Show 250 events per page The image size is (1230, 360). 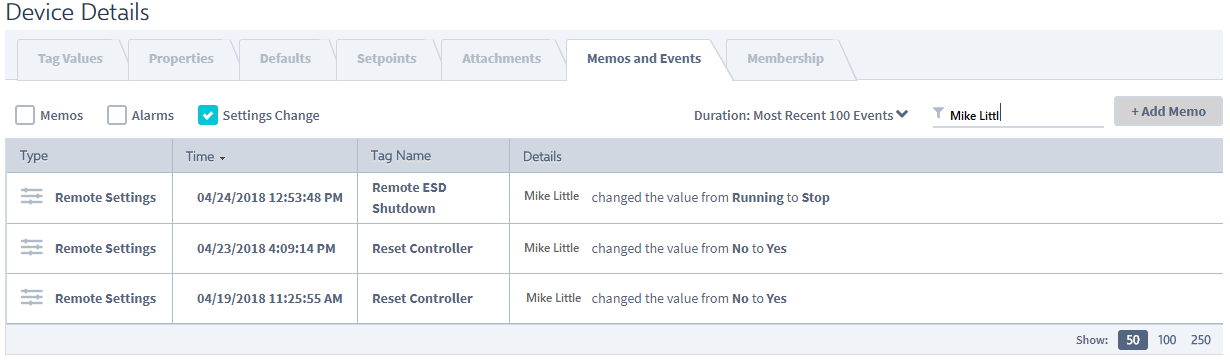[1201, 340]
